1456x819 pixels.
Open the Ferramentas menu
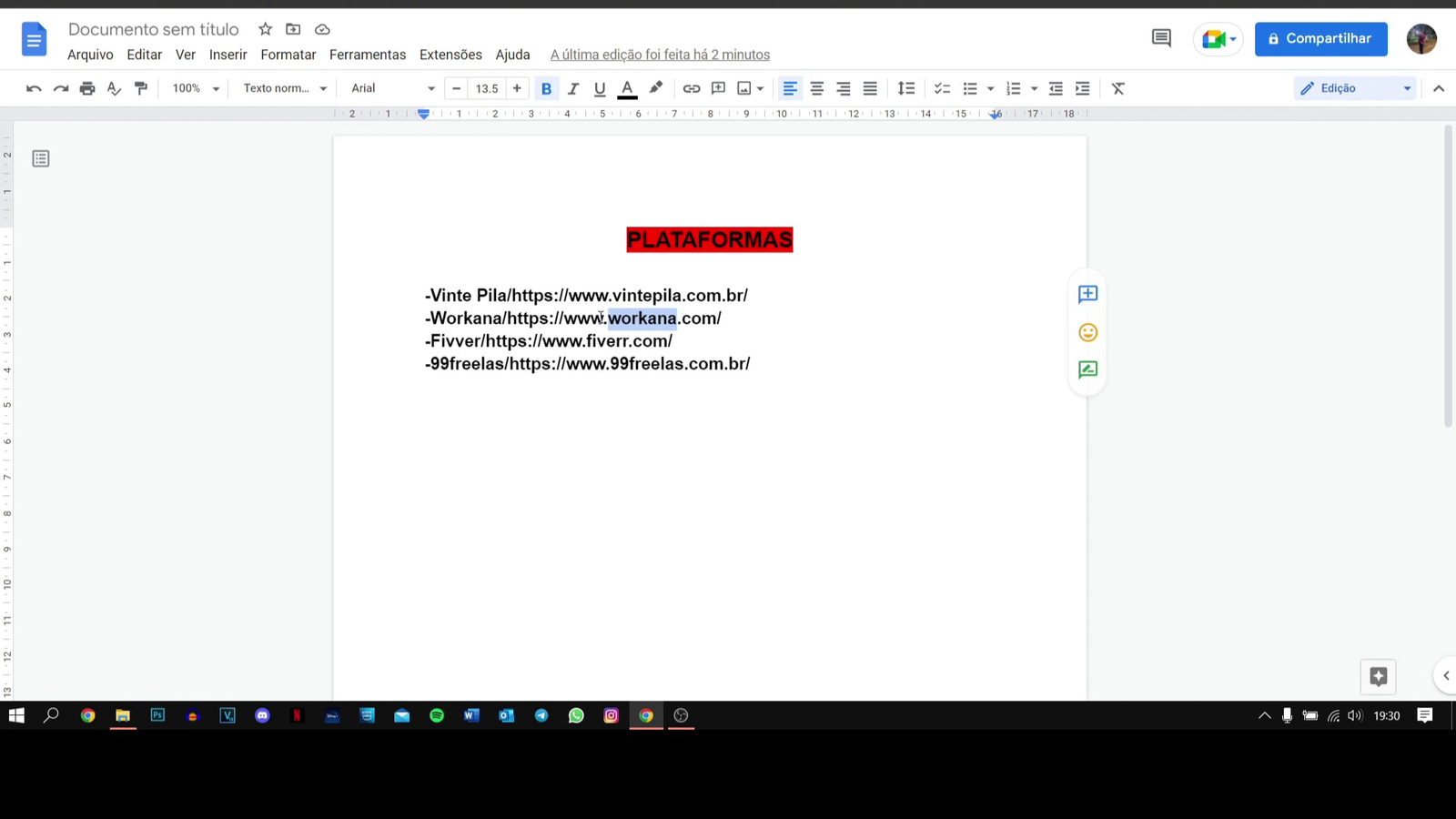pos(368,55)
